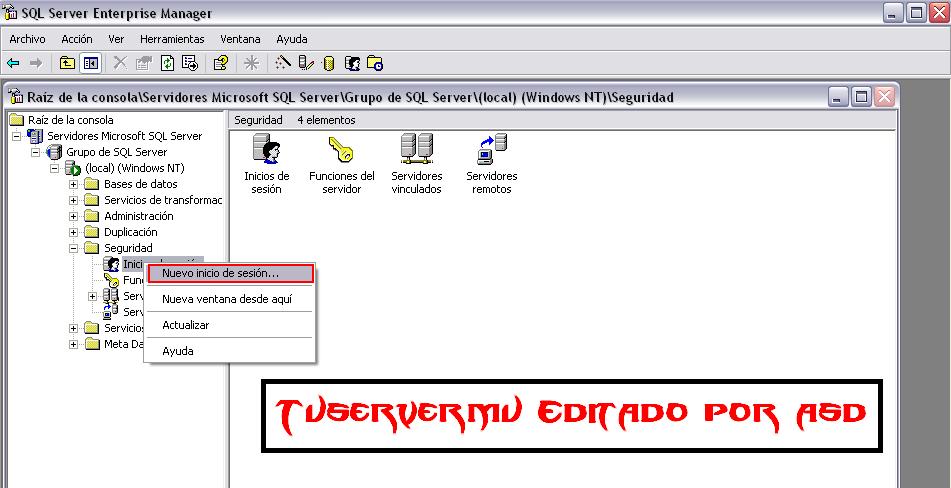
Task: Click the key icon under Seguridad in tree
Action: click(x=111, y=280)
